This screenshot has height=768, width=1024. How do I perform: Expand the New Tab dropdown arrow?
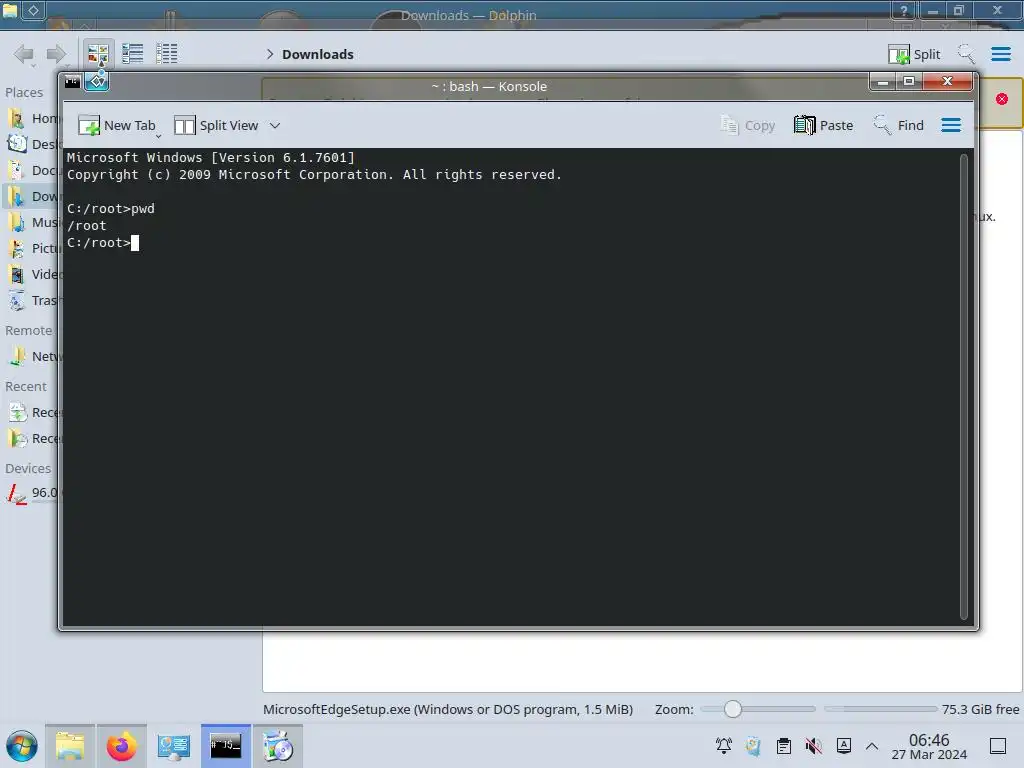(x=159, y=136)
